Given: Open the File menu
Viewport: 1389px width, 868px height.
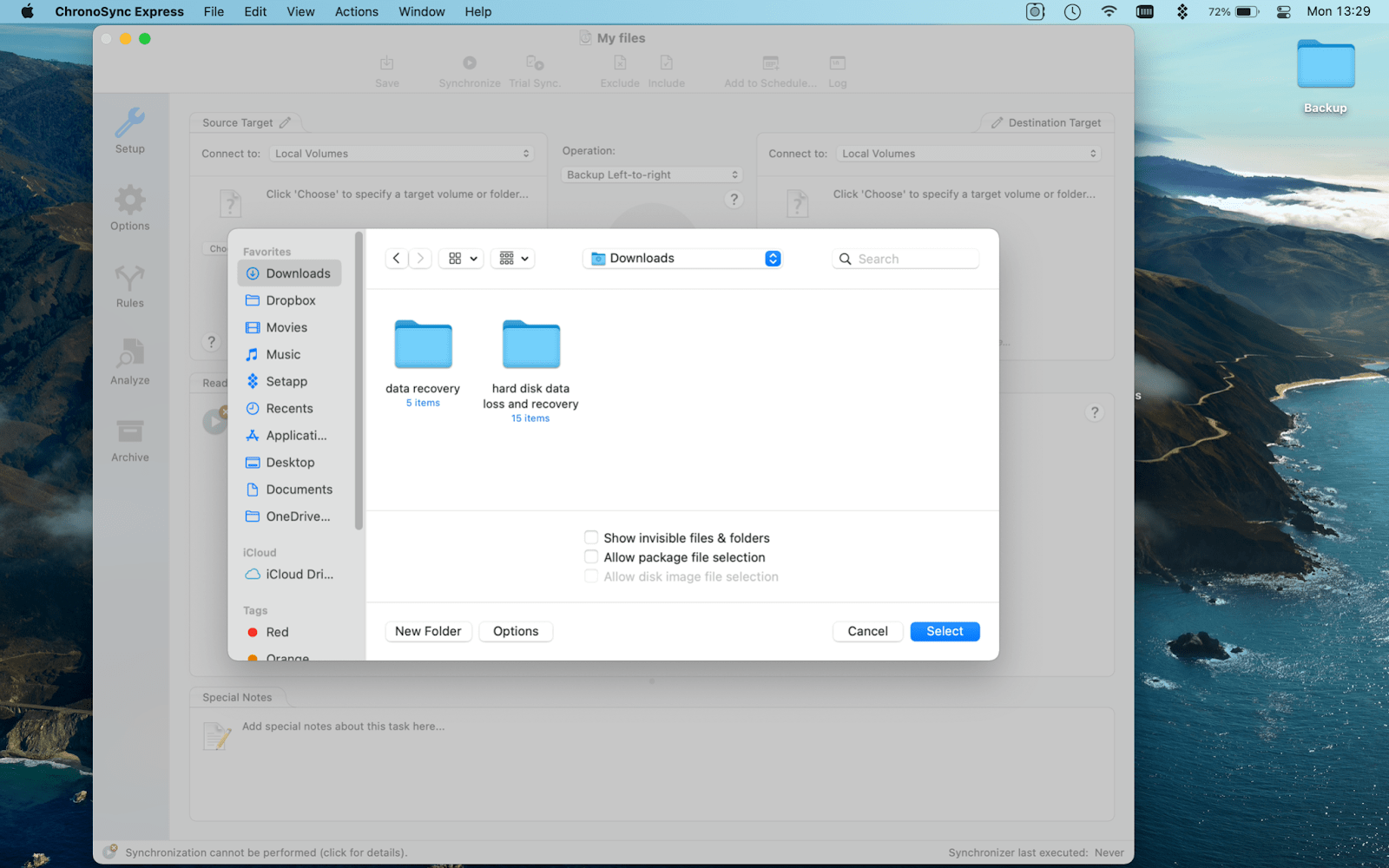Looking at the screenshot, I should (x=214, y=11).
